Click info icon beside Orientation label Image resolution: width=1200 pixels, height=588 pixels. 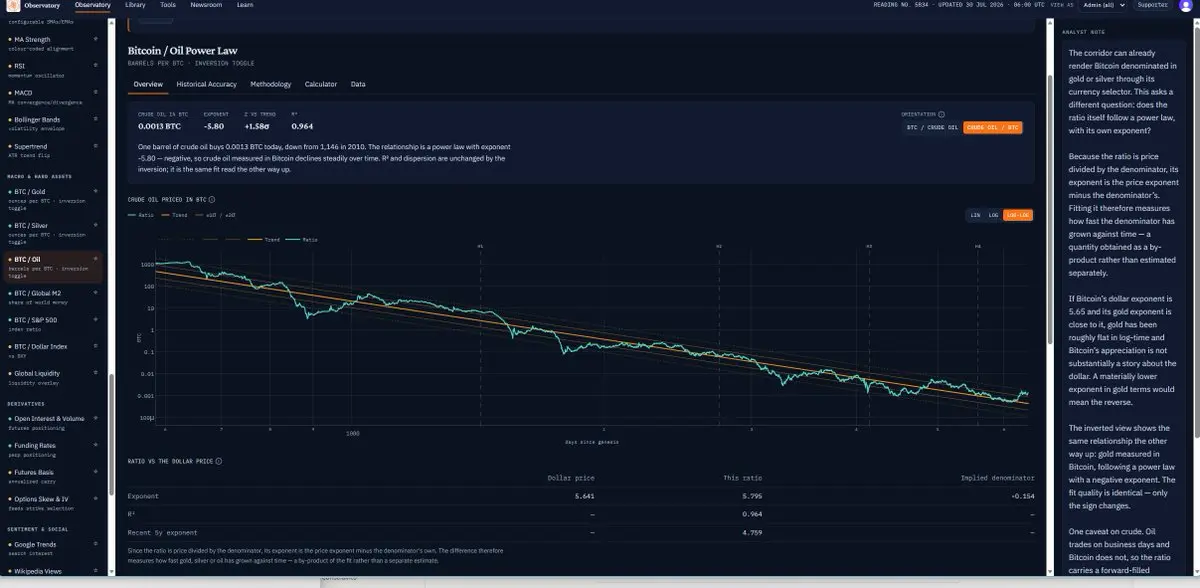coord(942,114)
